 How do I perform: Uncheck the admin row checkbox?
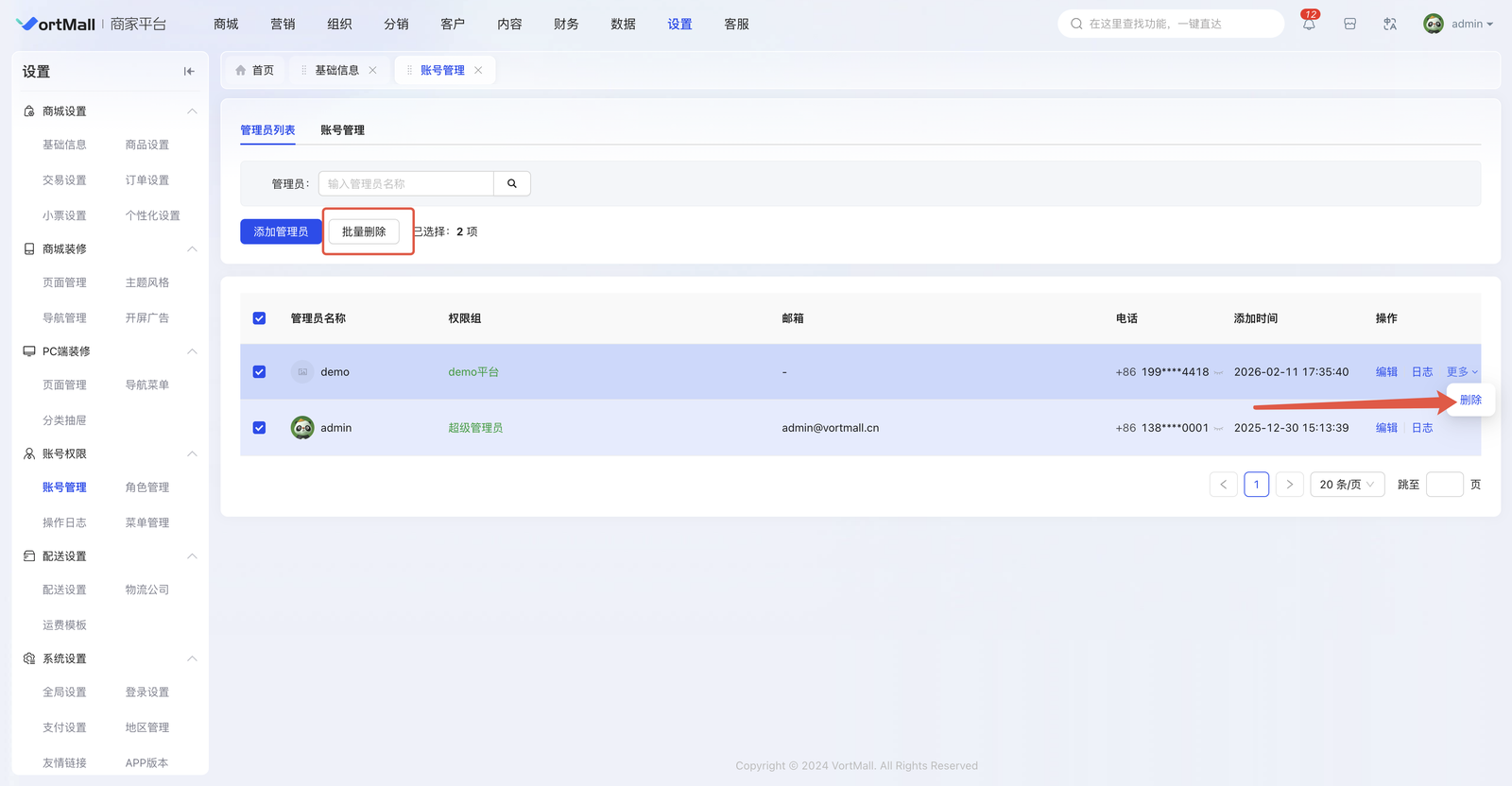(259, 428)
